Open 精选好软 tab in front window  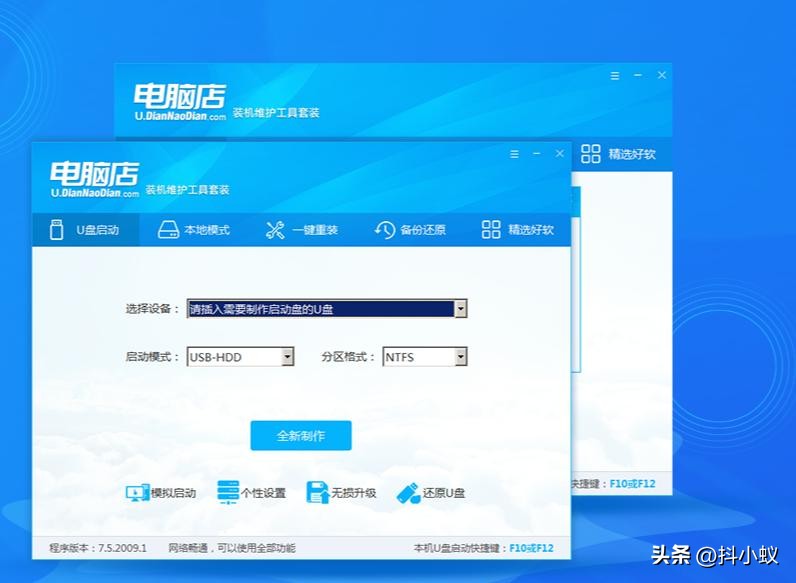click(x=517, y=230)
